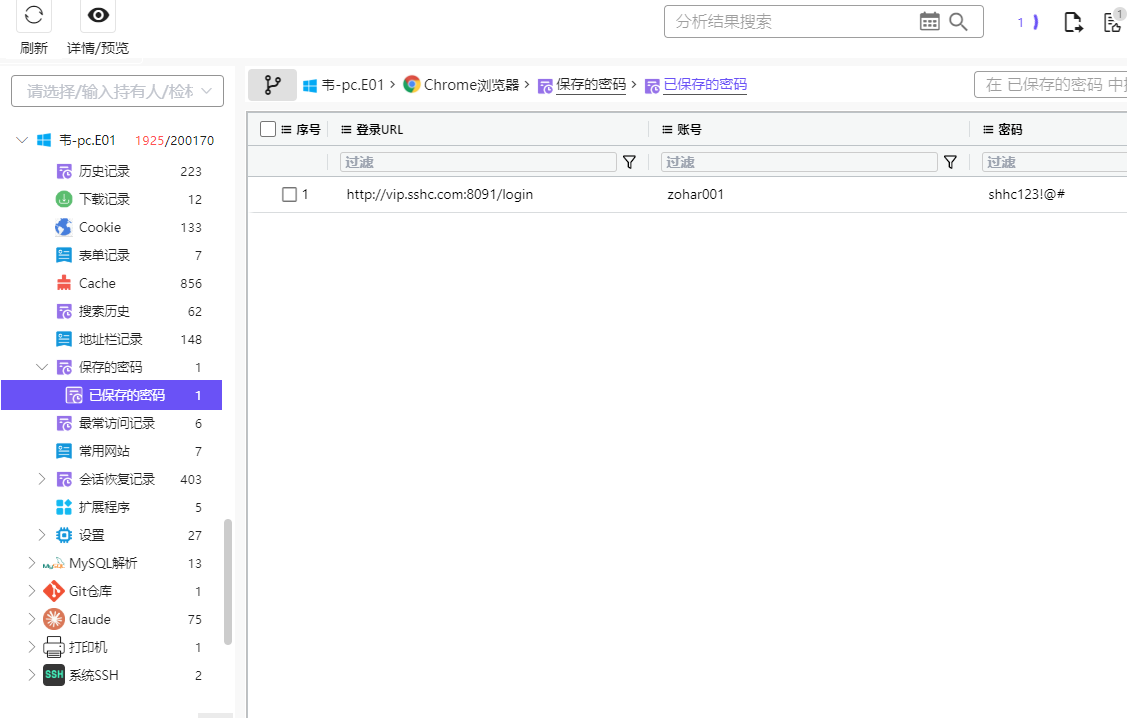Expand the MySQL解析 node

click(32, 563)
